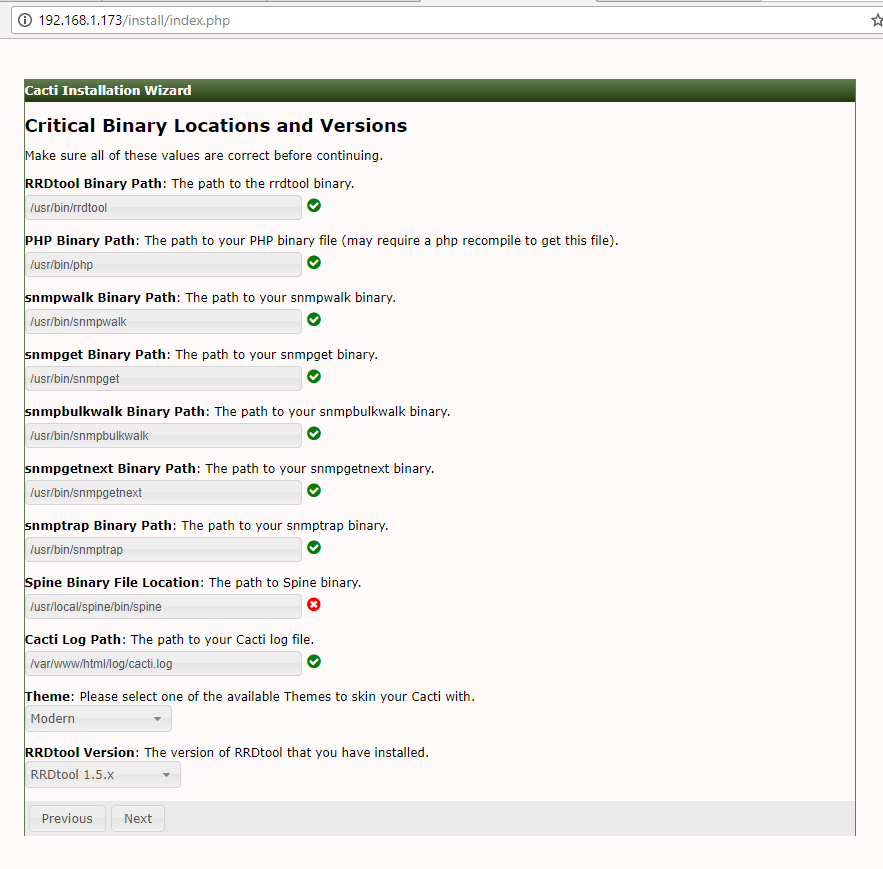Open the Theme dropdown showing Modern
Screen dimensions: 883x869
99,719
